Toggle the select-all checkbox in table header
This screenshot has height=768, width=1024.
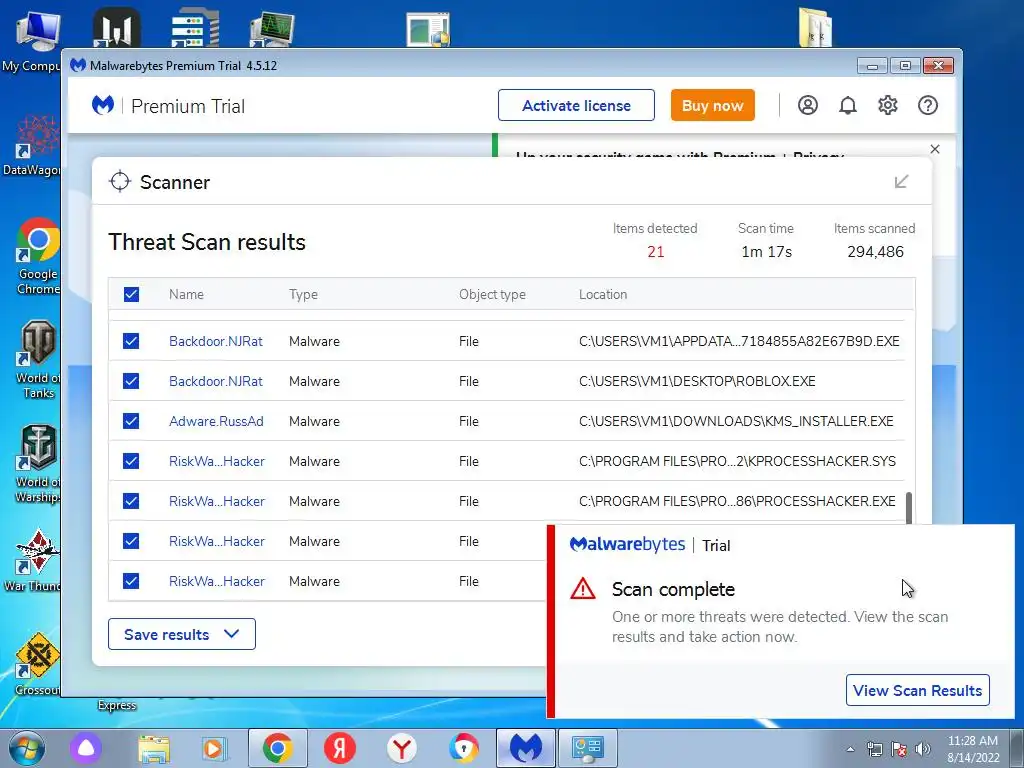[131, 294]
